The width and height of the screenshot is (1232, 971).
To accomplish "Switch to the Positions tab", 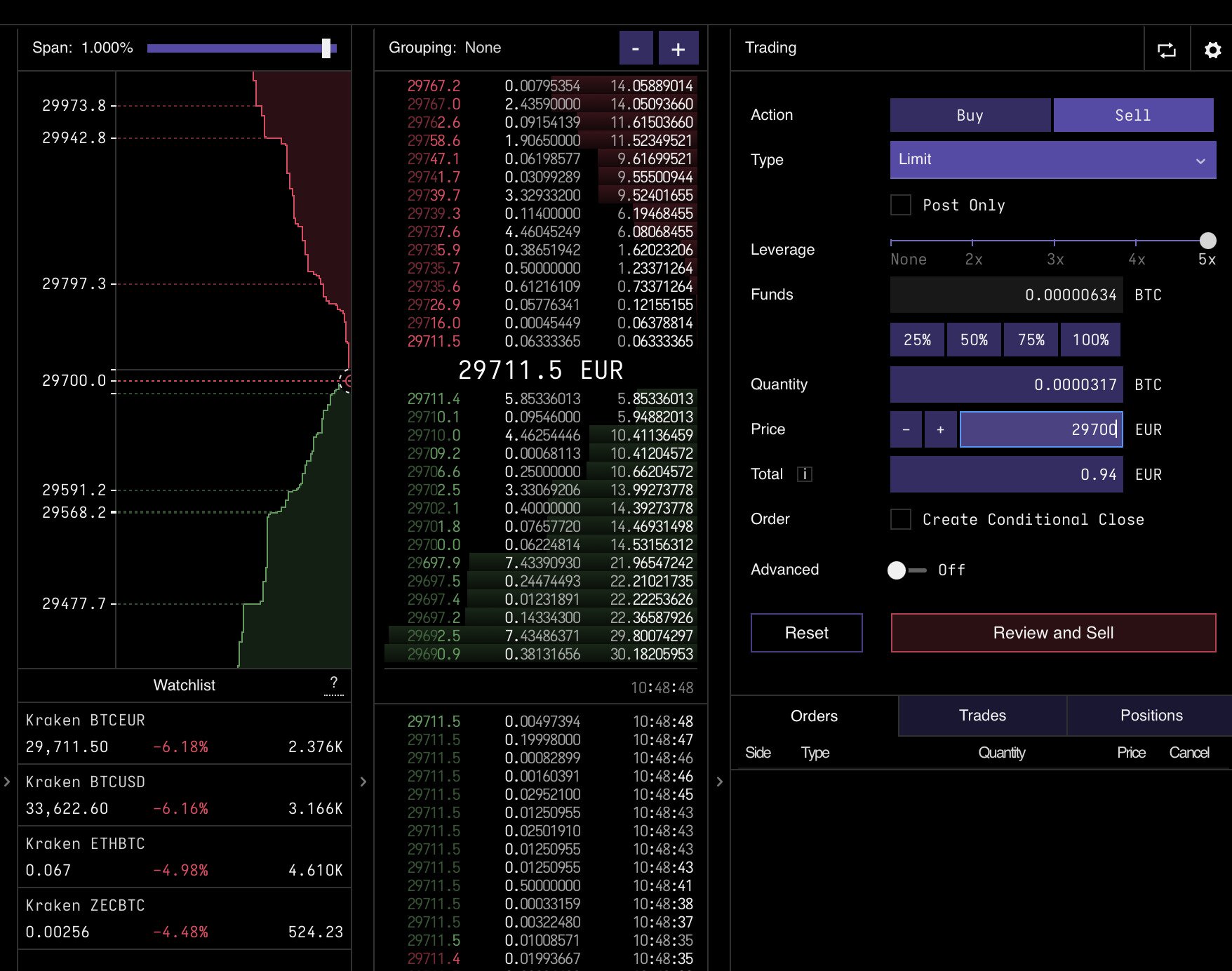I will [x=1151, y=716].
